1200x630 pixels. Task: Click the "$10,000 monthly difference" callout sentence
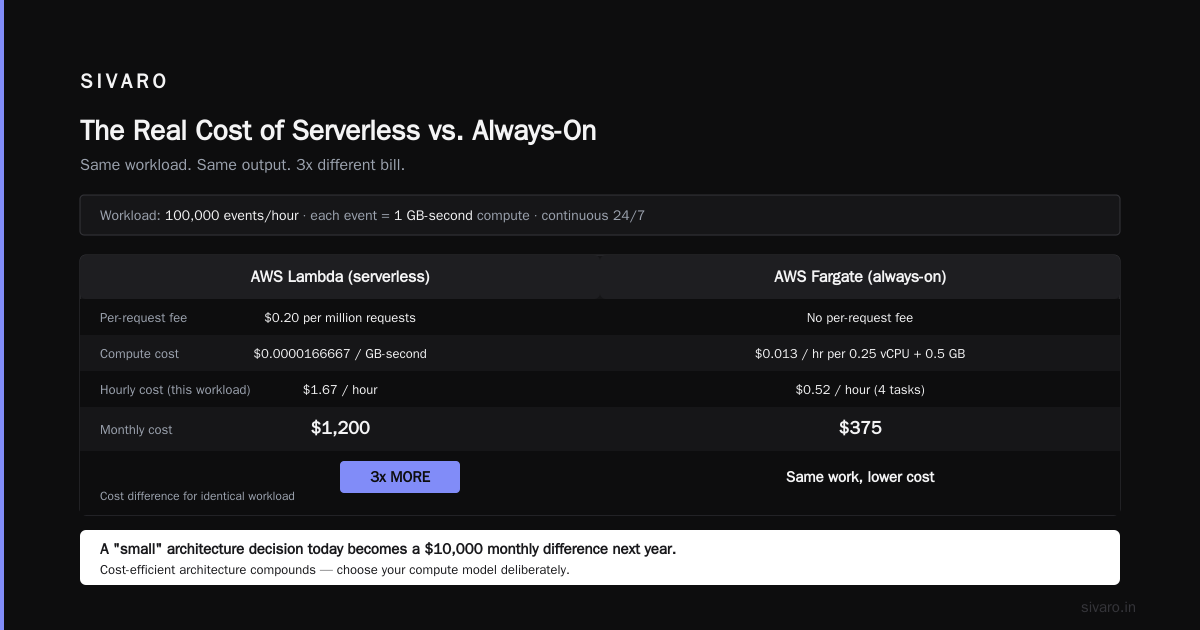pos(388,549)
